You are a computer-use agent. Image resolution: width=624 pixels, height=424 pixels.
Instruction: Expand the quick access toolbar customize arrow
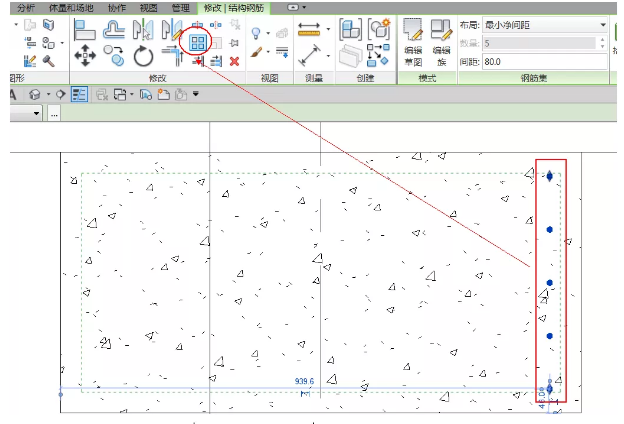pos(196,94)
